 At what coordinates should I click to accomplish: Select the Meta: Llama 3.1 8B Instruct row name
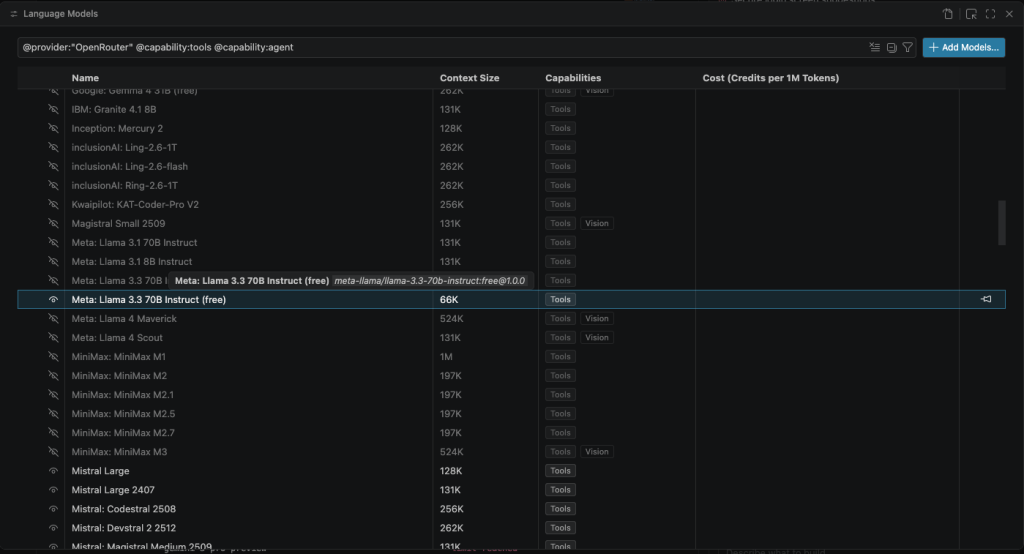click(131, 261)
